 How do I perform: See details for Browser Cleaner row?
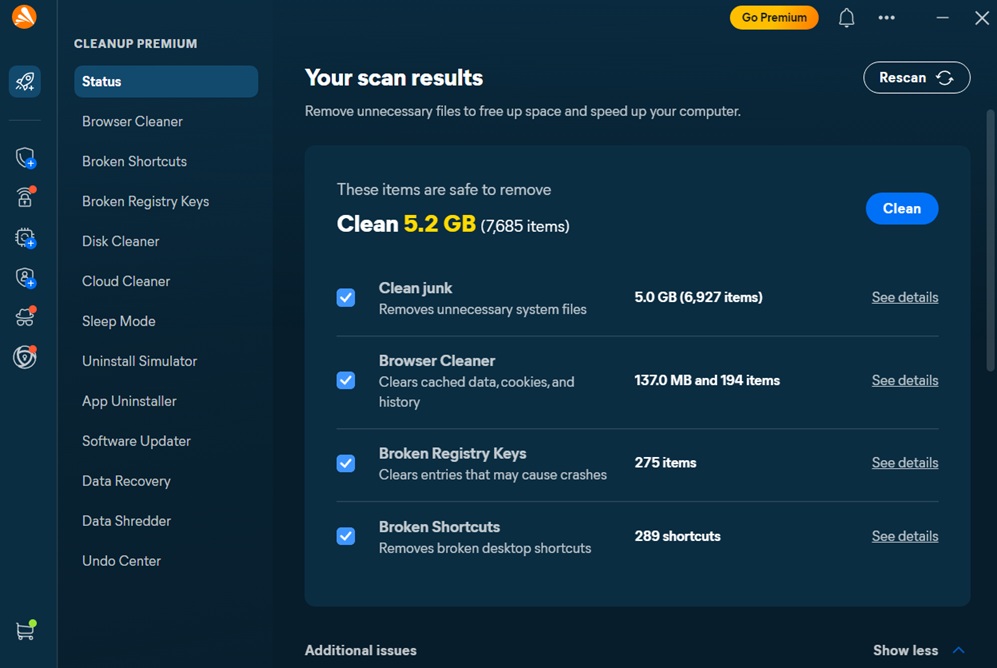[905, 380]
